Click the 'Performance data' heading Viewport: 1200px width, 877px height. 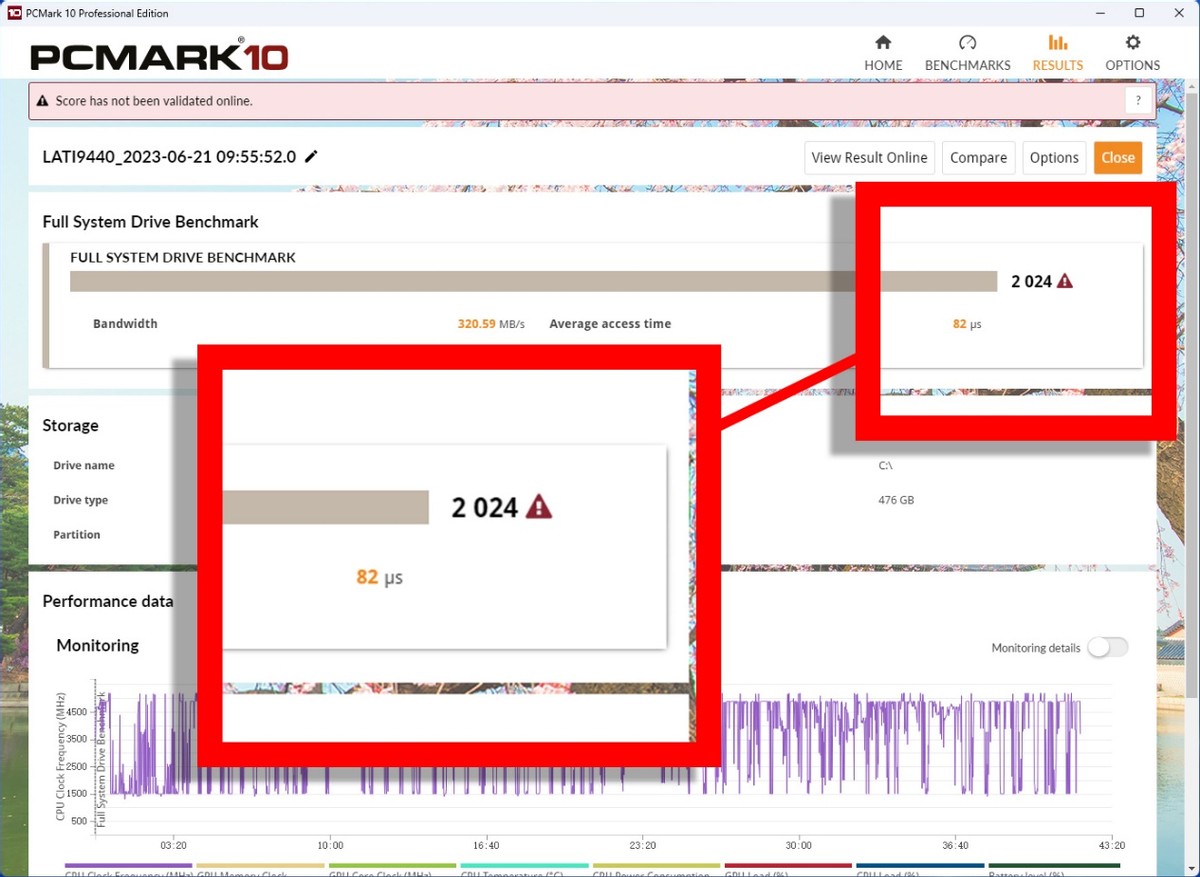[107, 601]
